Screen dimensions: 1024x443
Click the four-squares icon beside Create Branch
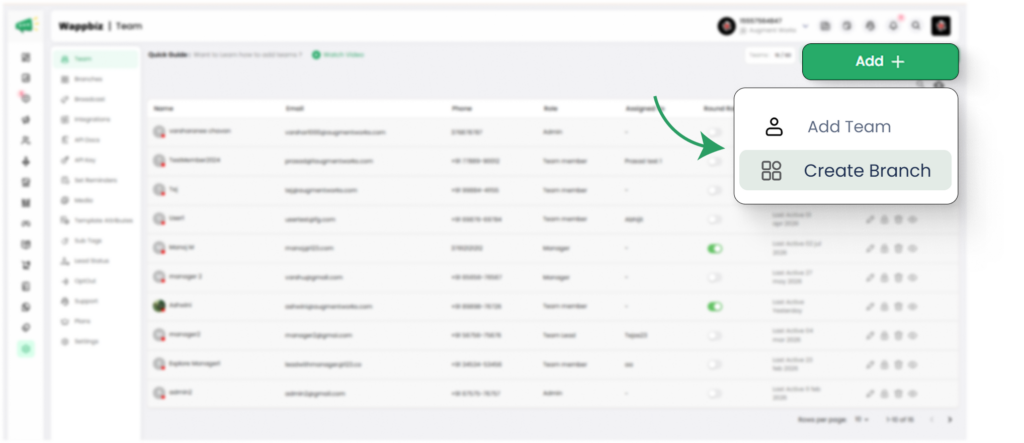coord(771,171)
